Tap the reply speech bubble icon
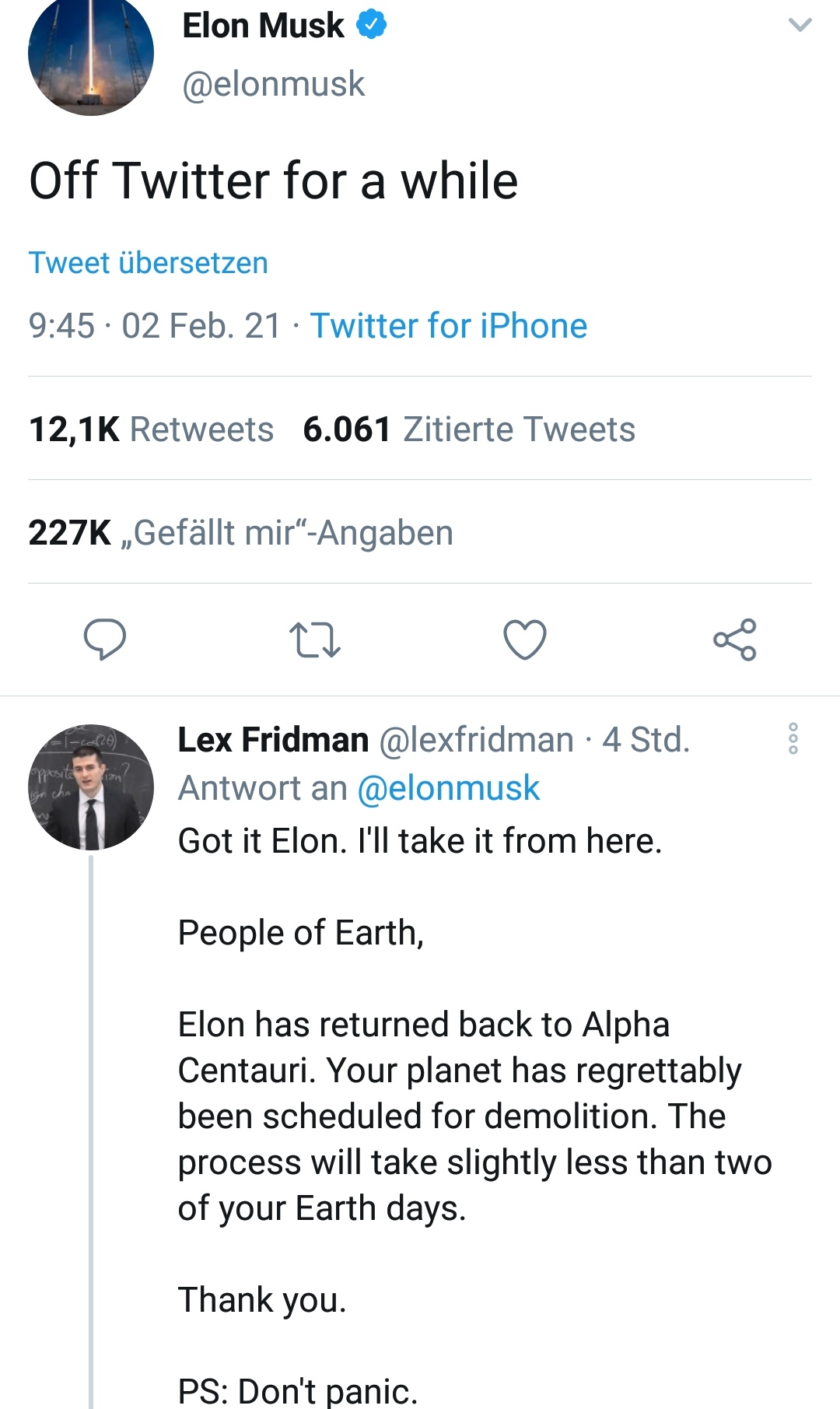 click(x=105, y=639)
